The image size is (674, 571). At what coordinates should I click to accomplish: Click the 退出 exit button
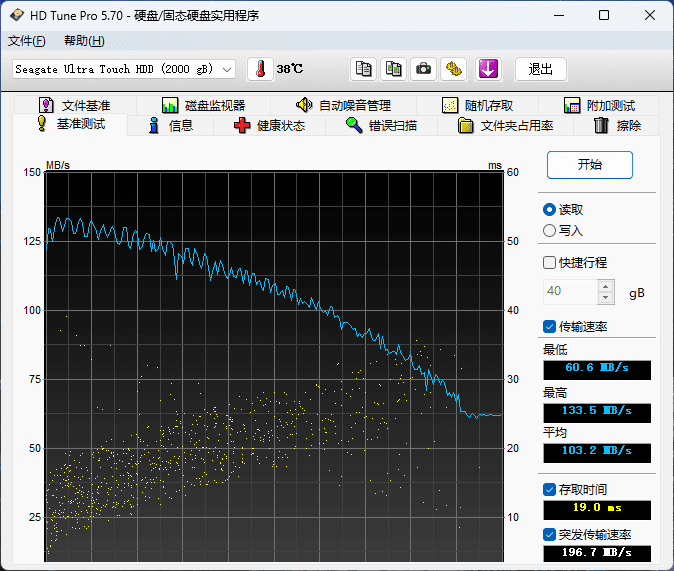tap(541, 69)
